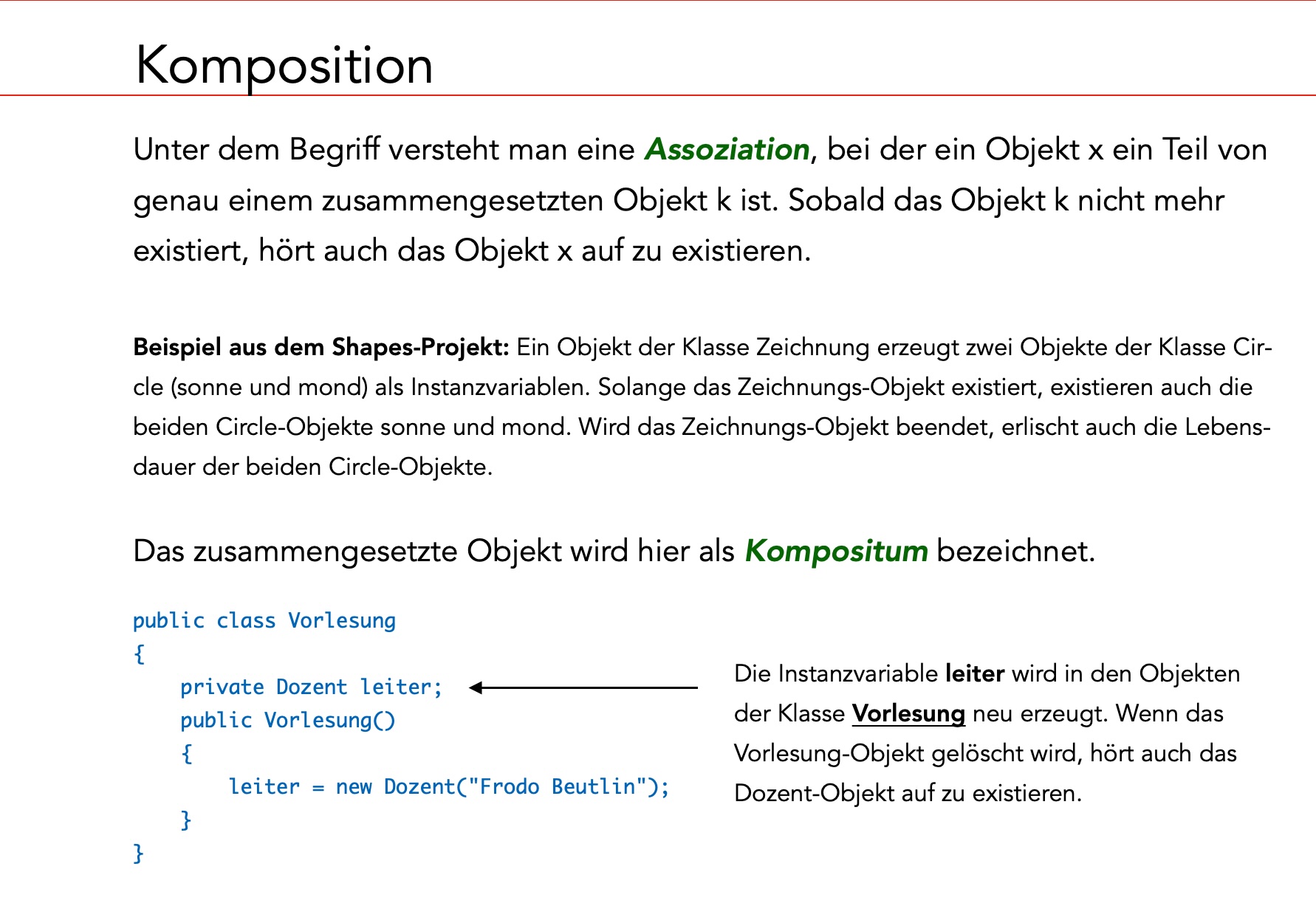Click the green "Assoziation" term
1316x923 pixels.
click(727, 150)
